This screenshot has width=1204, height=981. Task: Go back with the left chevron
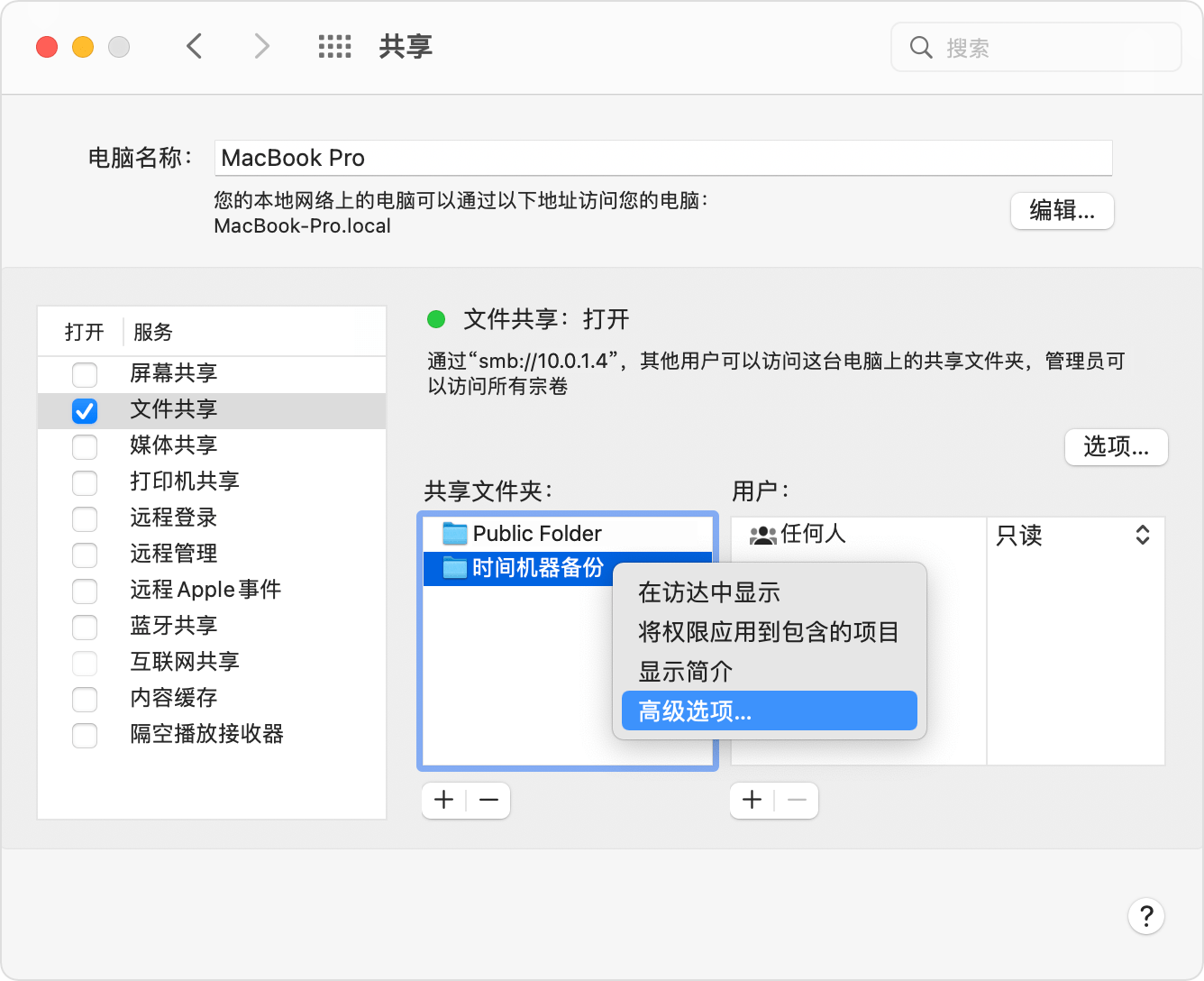(x=194, y=46)
